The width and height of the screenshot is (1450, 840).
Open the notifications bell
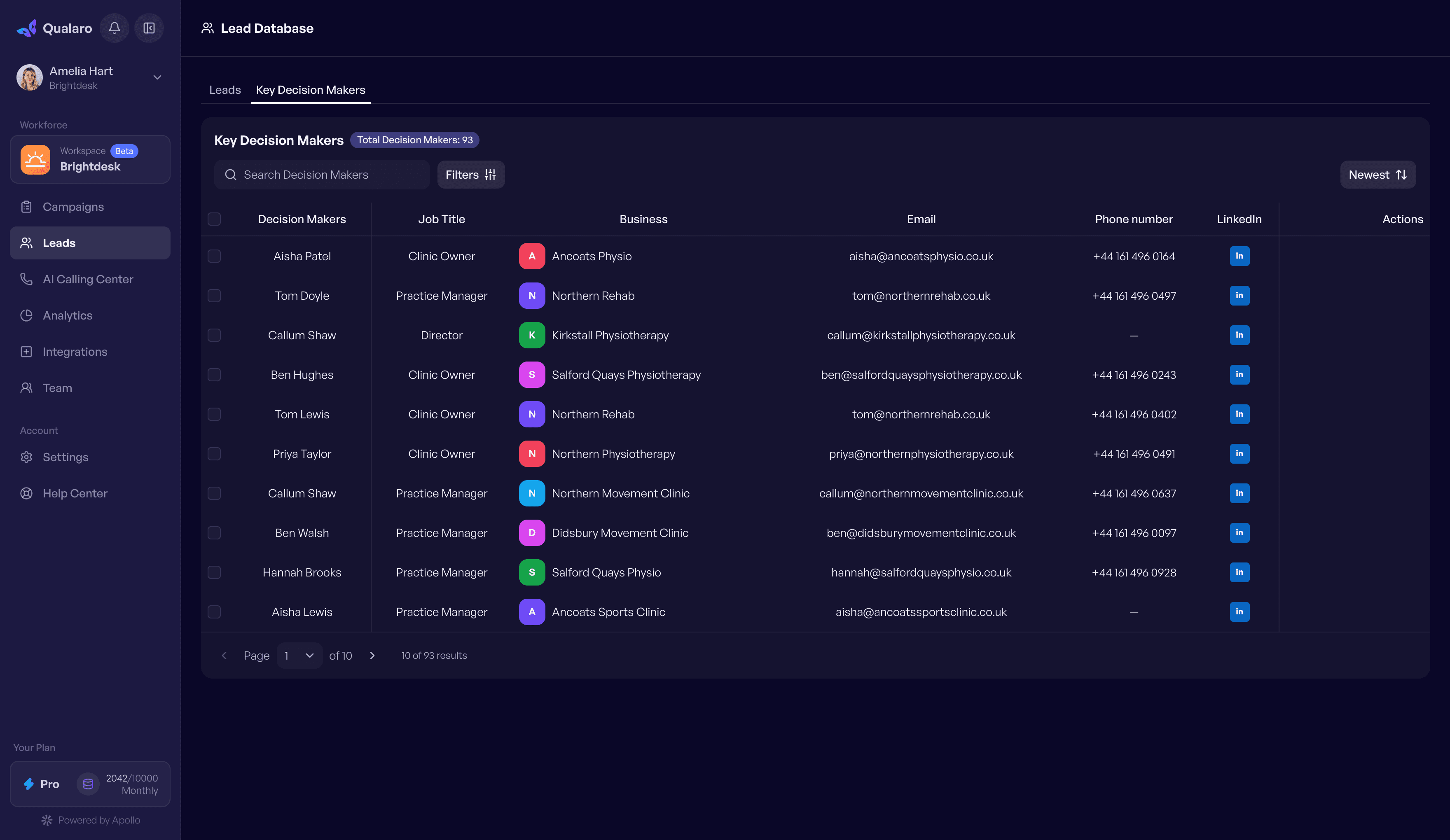point(115,28)
